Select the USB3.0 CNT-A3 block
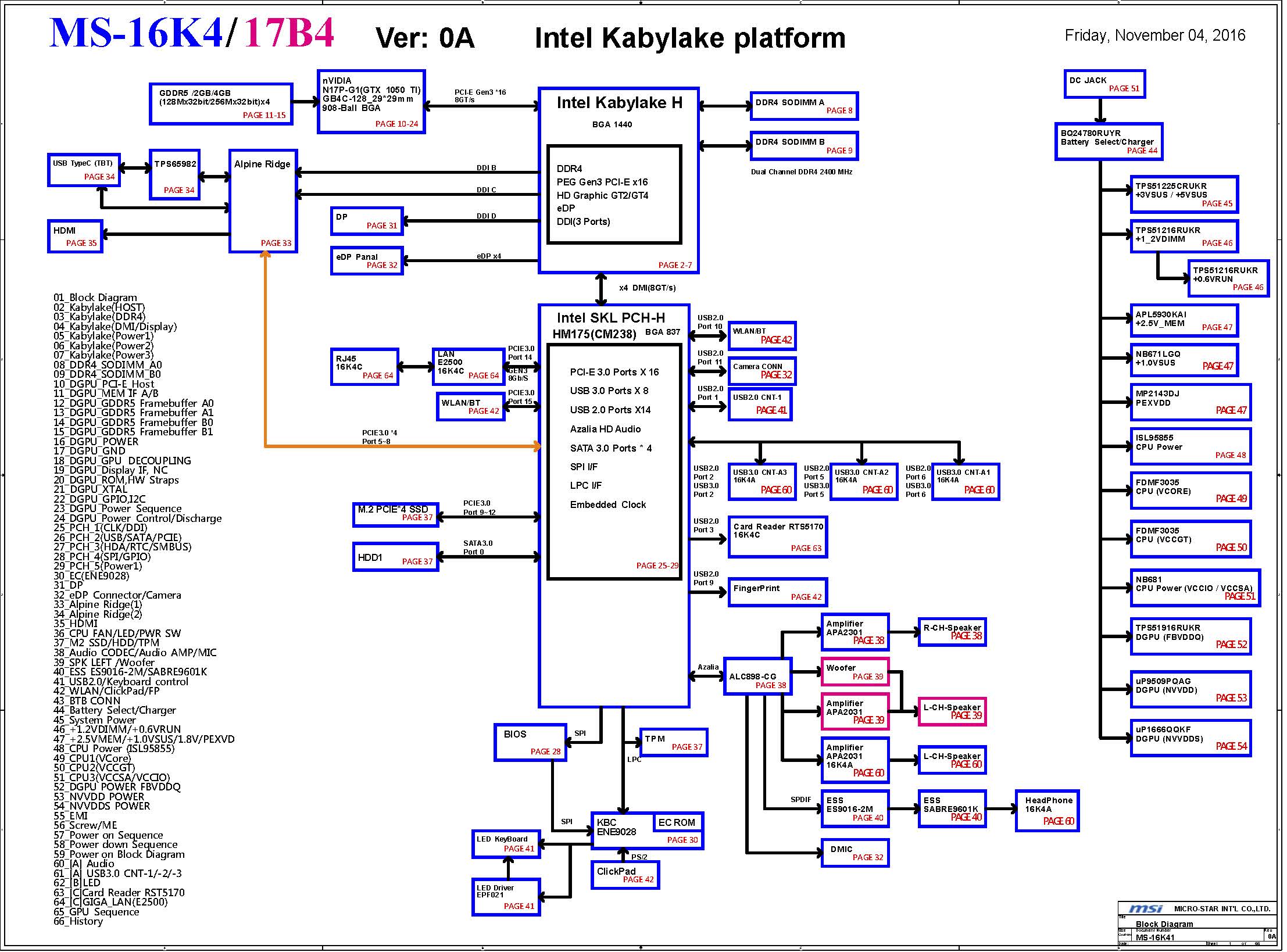Image resolution: width=1287 pixels, height=952 pixels. pos(762,481)
